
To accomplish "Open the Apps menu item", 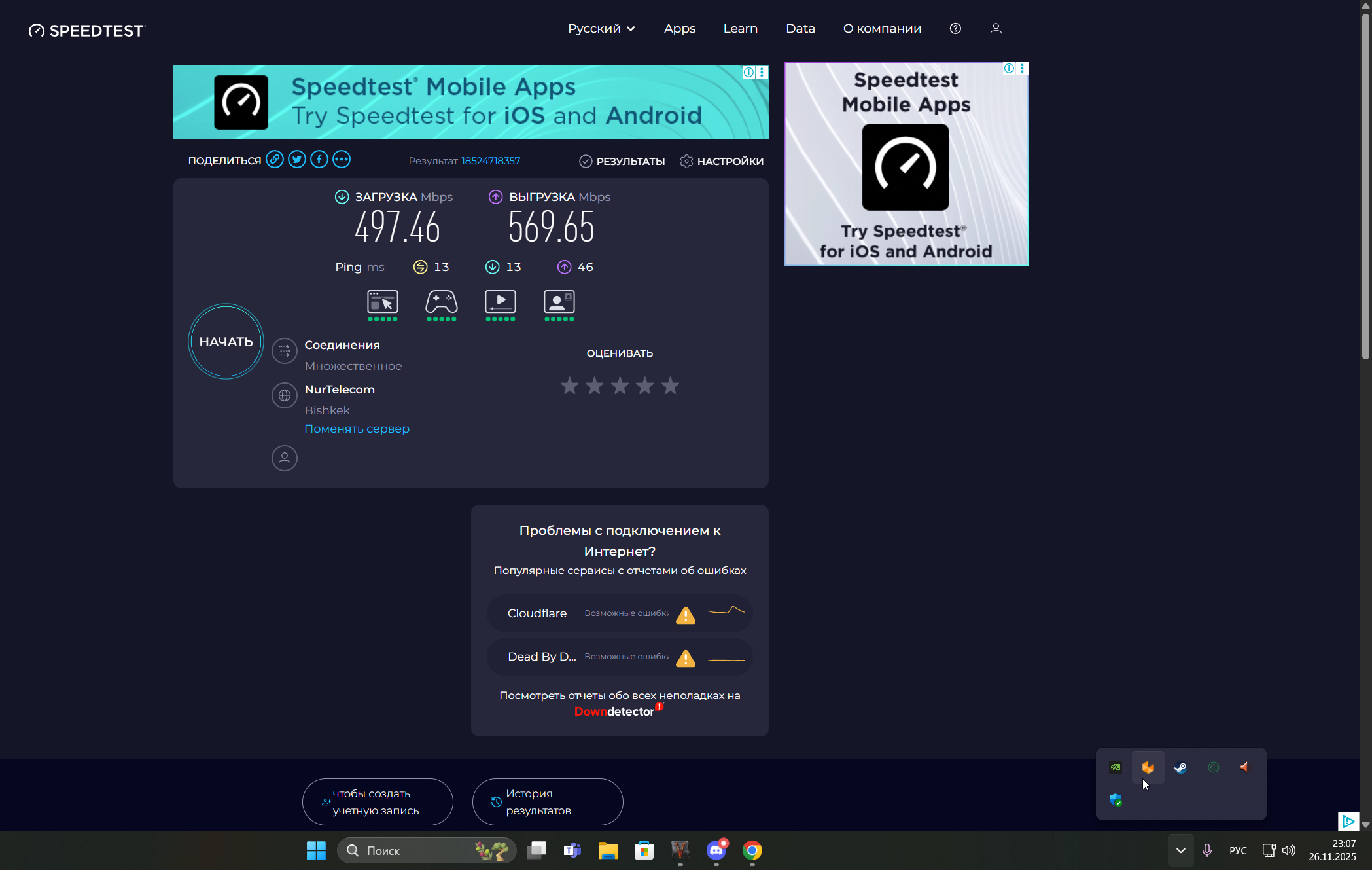I will point(680,29).
